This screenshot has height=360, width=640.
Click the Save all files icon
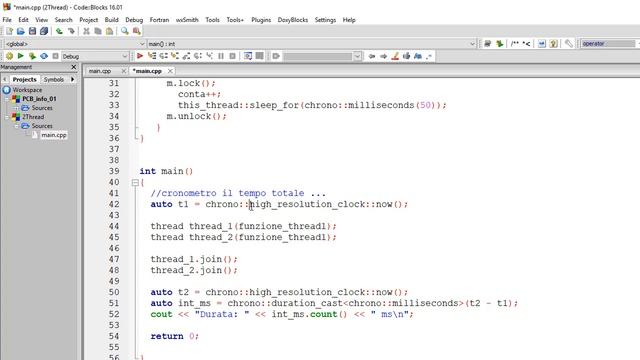pyautogui.click(x=44, y=31)
